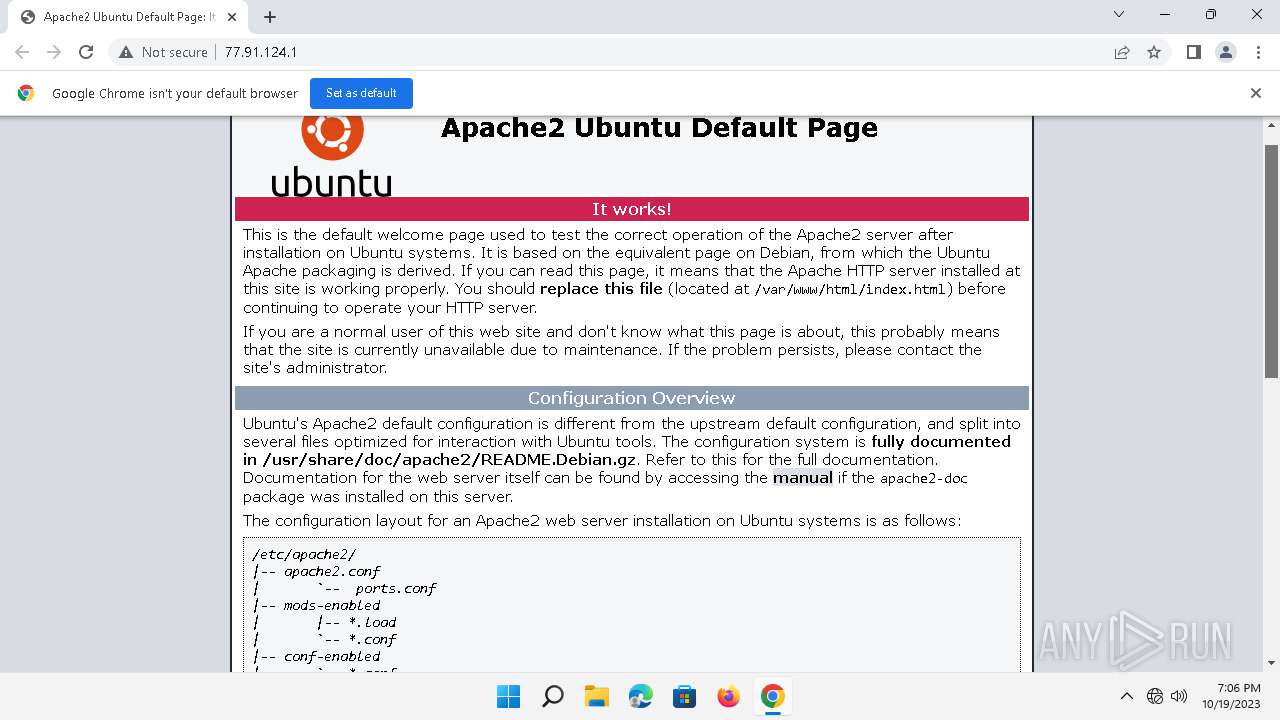Open Windows taskbar Search
Viewport: 1280px width, 720px height.
click(552, 696)
